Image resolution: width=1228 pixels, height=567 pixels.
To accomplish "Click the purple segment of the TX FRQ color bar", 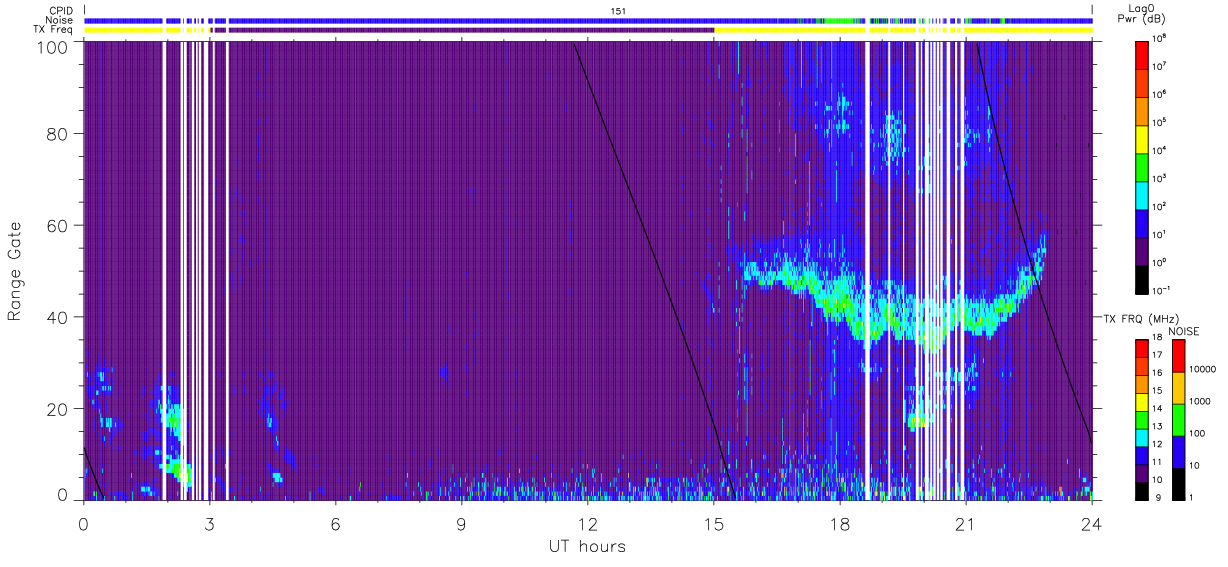I will pos(1141,472).
